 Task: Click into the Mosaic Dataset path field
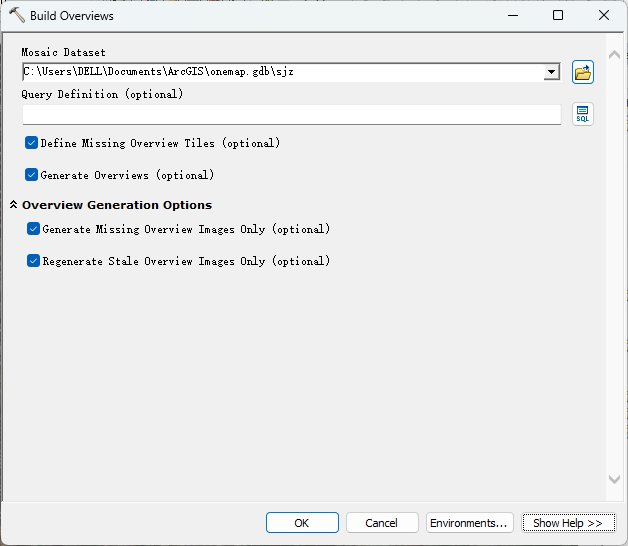(x=283, y=72)
